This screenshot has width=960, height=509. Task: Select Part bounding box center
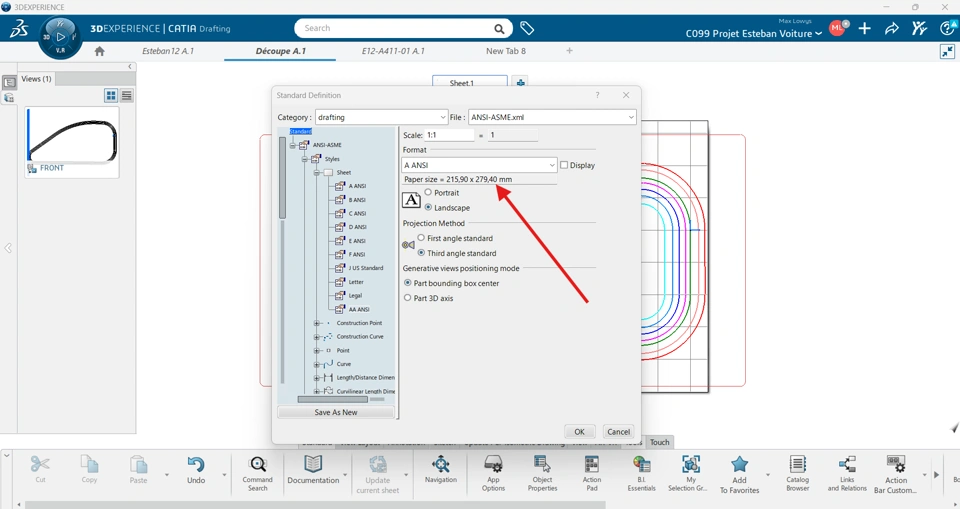pyautogui.click(x=408, y=283)
